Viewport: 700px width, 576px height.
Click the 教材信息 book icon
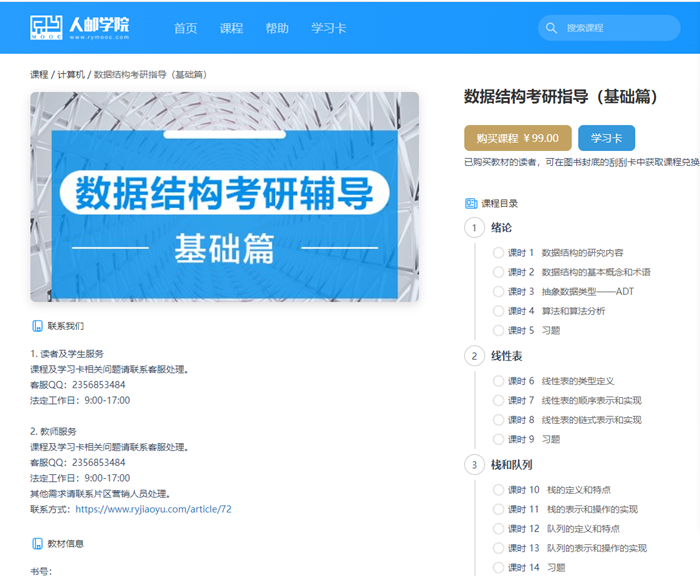[x=37, y=544]
